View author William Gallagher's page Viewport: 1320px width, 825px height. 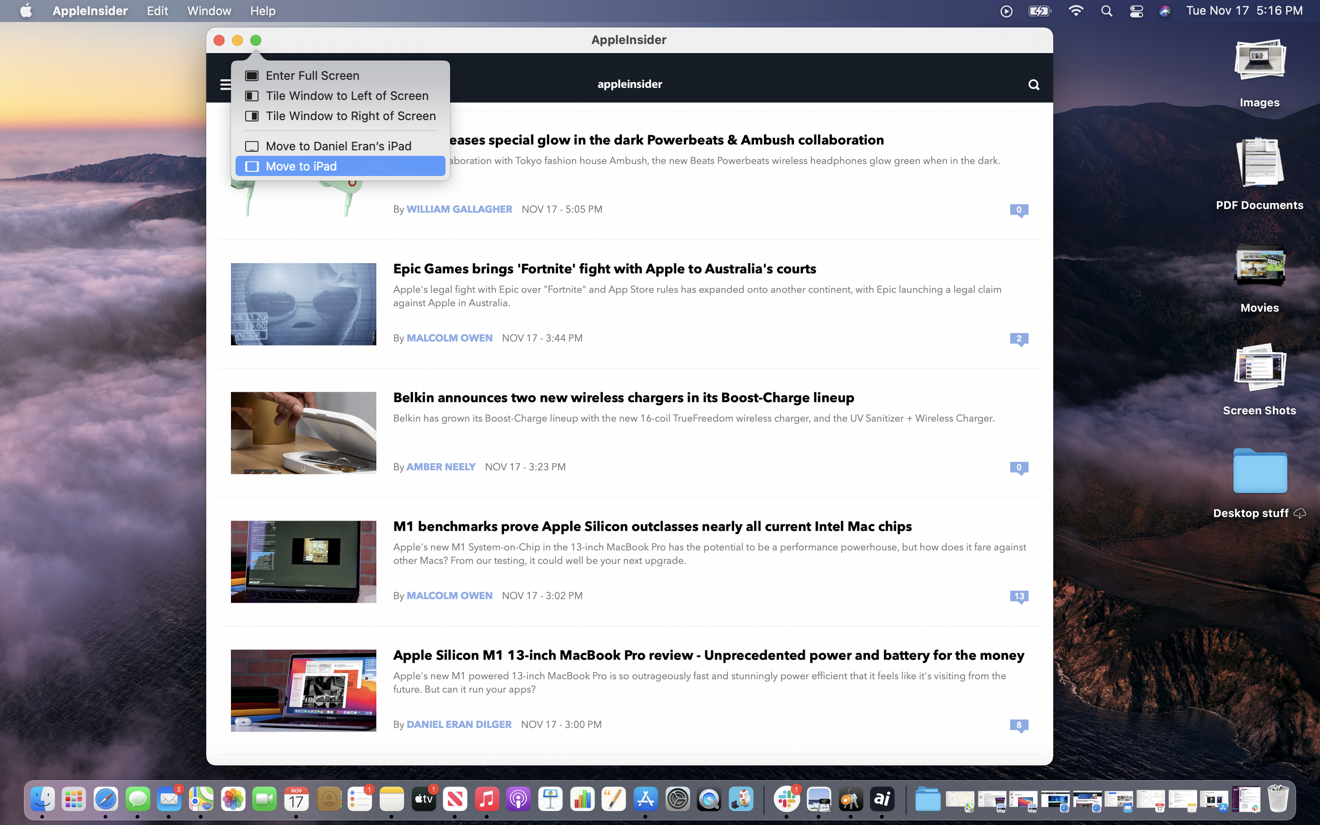coord(459,210)
